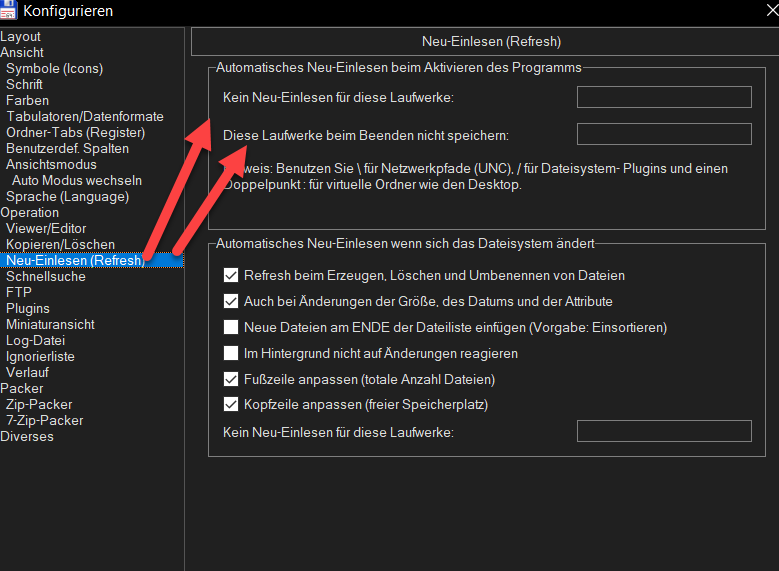
Task: Toggle Fußzeile anpassen checkbox
Action: click(231, 379)
